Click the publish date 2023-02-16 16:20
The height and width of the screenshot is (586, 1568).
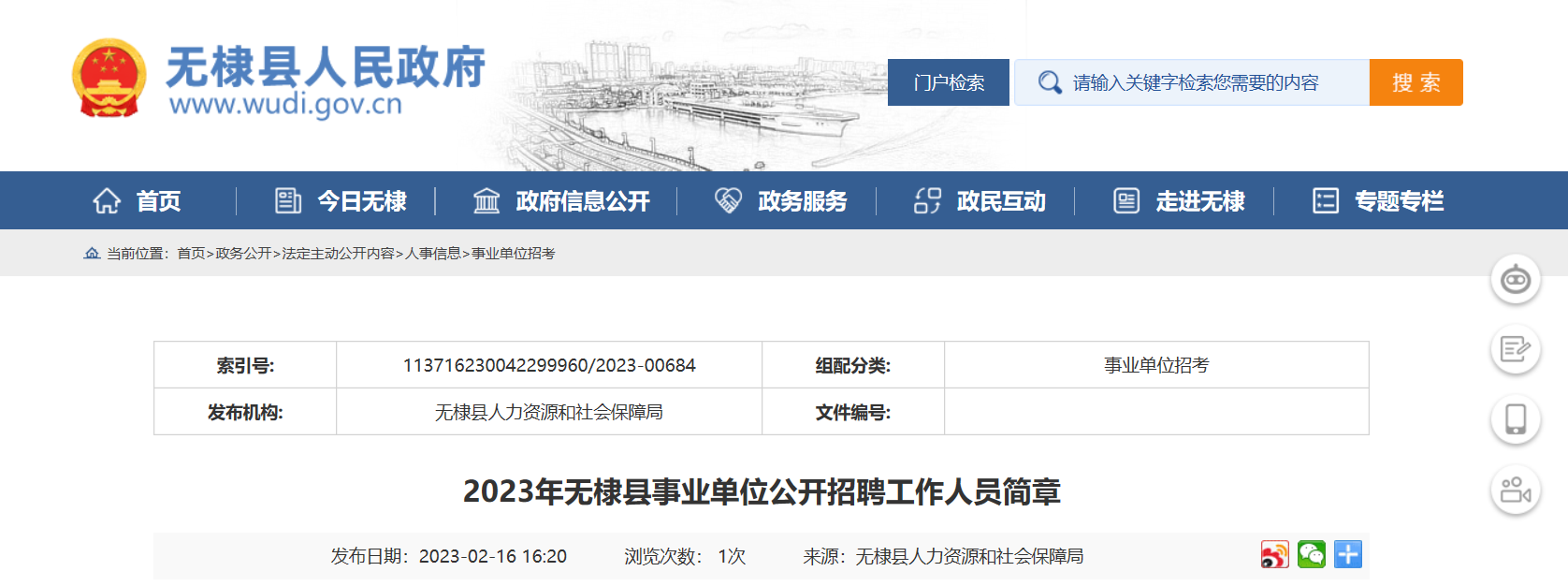[493, 556]
